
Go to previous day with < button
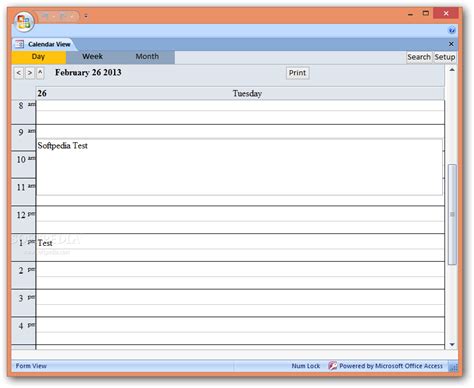point(19,73)
